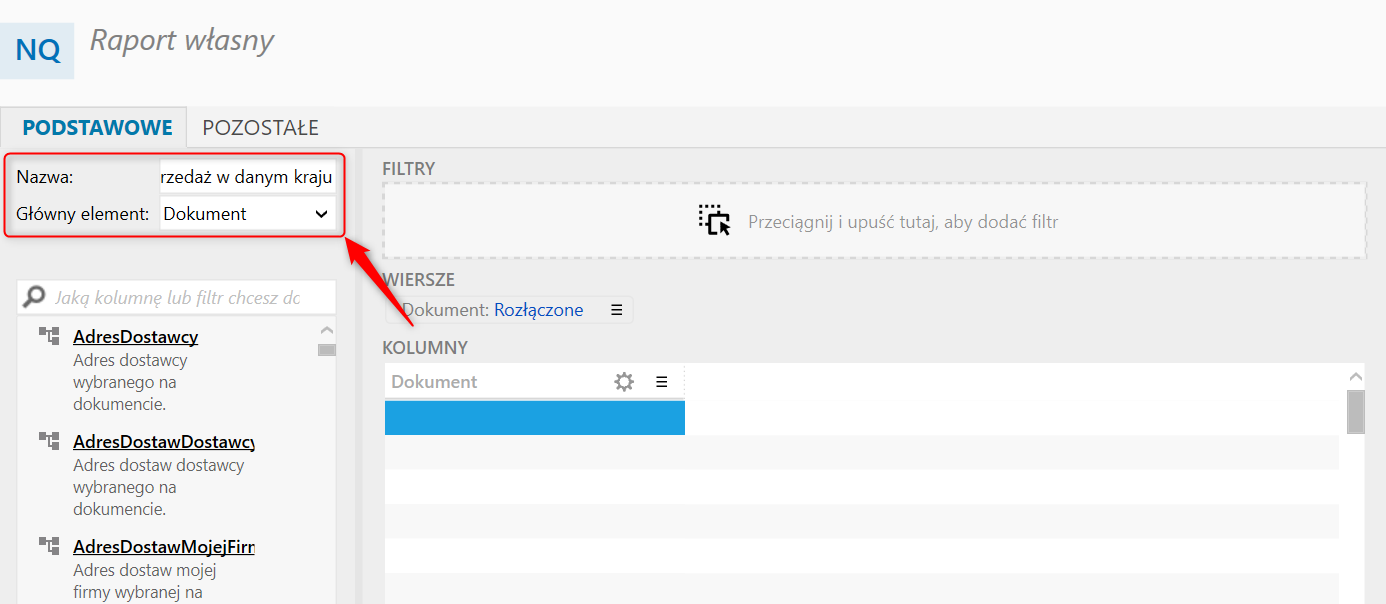Click the NQ report logo icon
This screenshot has height=604, width=1386.
[x=37, y=50]
